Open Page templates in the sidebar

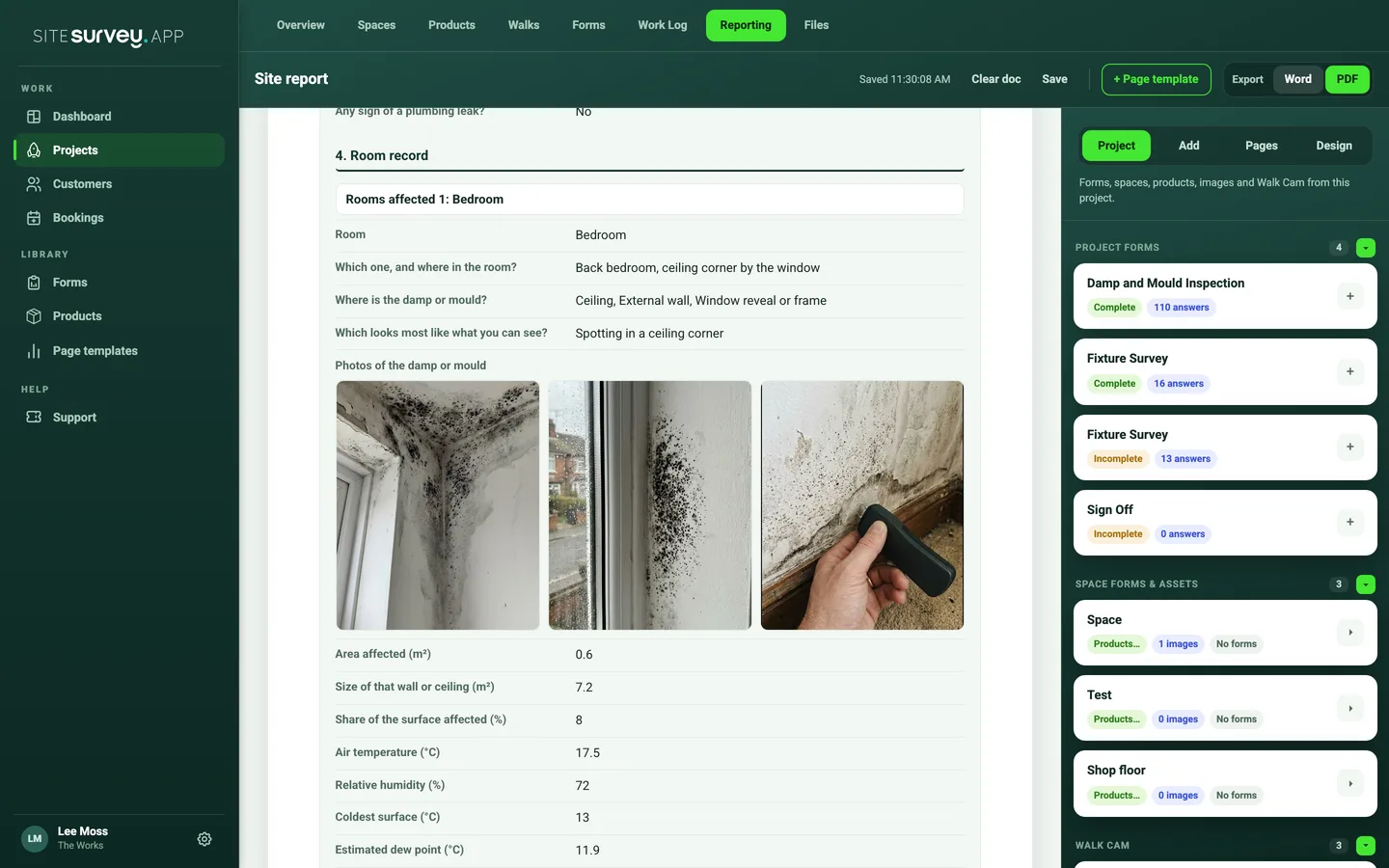[120, 351]
